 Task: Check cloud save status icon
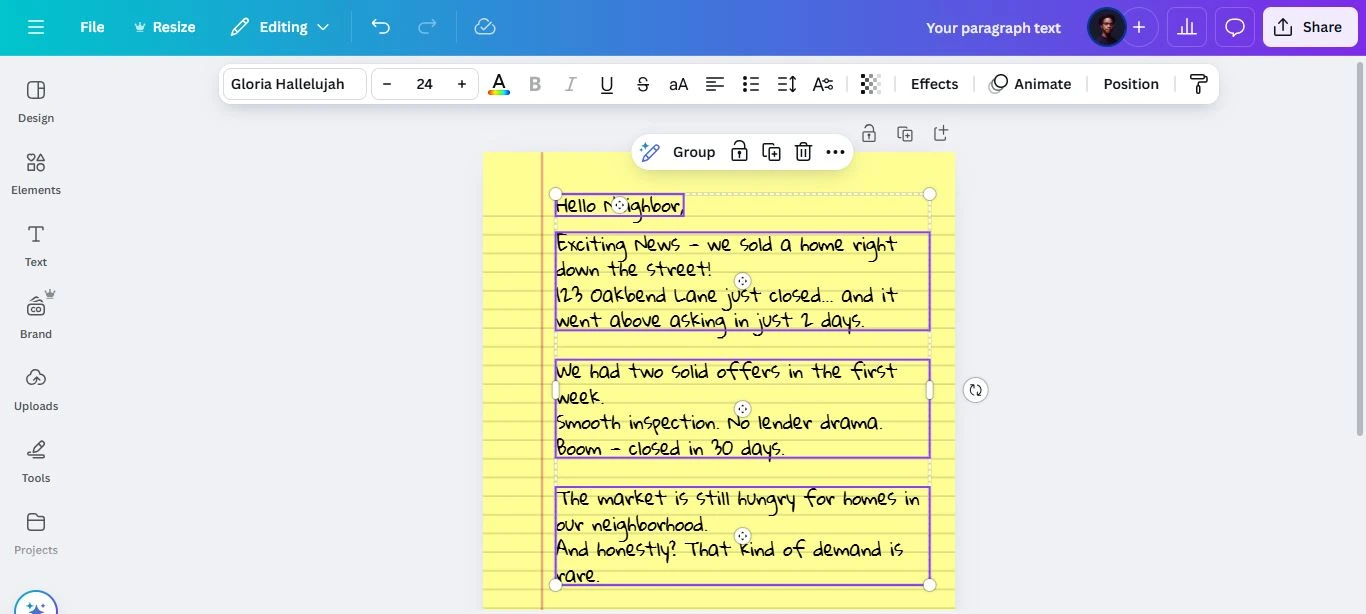(x=485, y=27)
